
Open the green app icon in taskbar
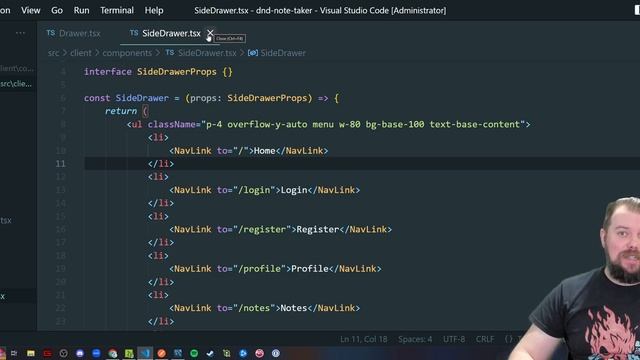[129, 353]
